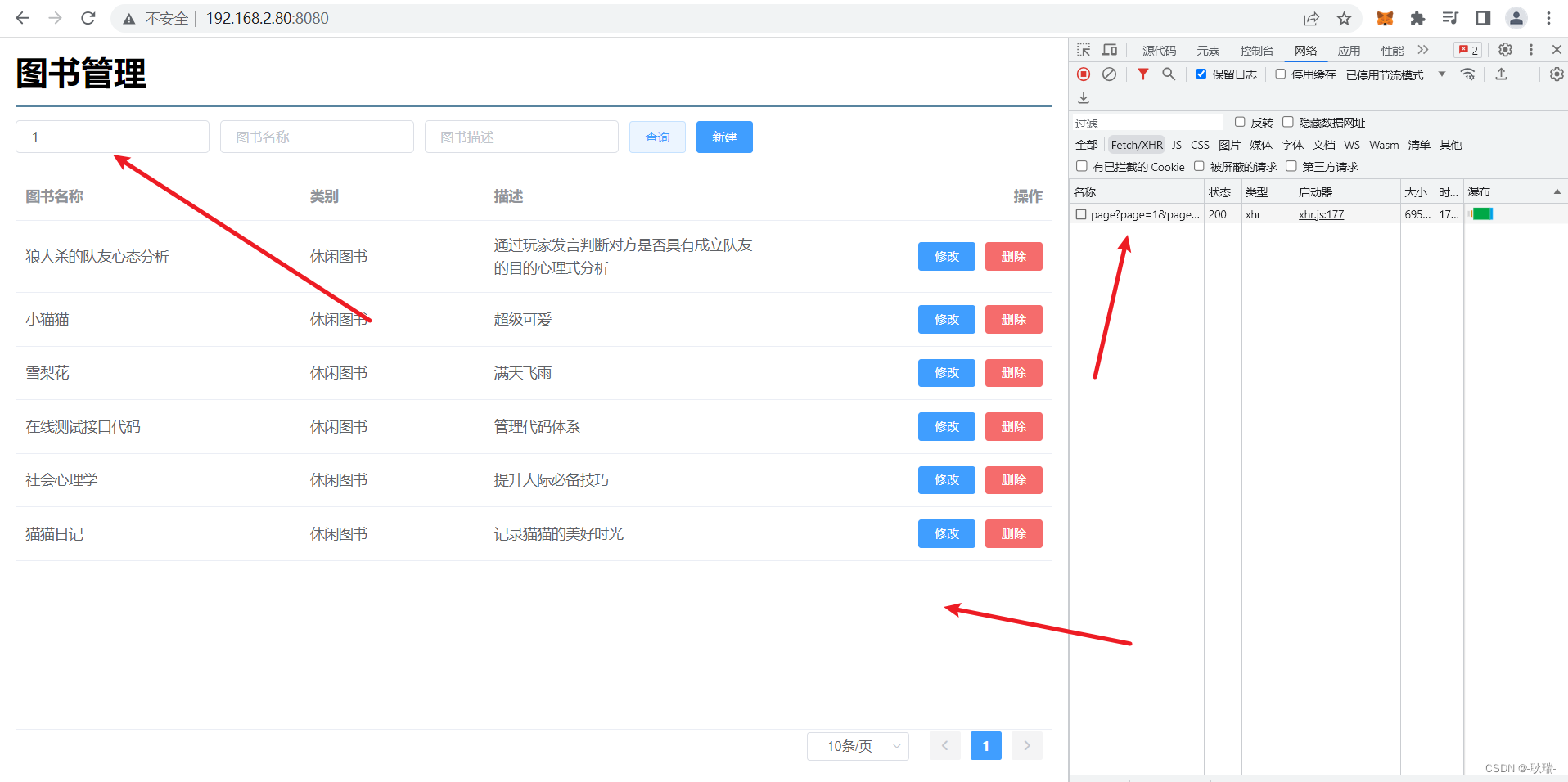Viewport: 1568px width, 782px height.
Task: Switch to the 应用 DevTools tab
Action: tap(1349, 51)
